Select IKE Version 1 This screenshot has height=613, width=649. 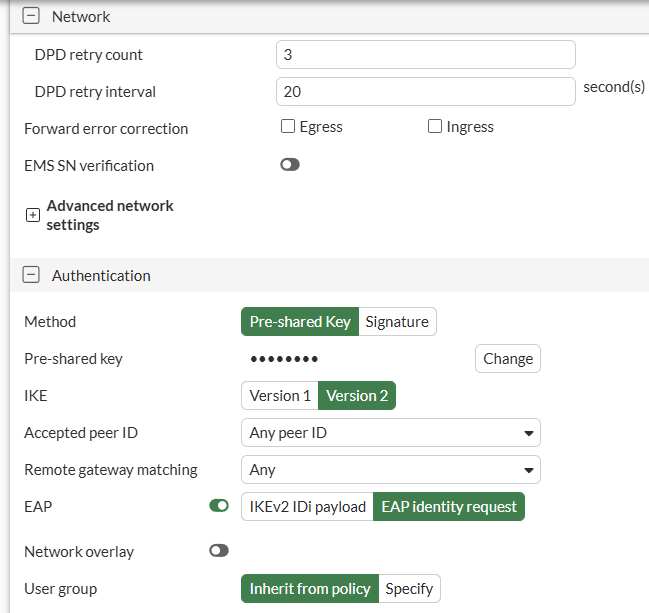point(280,396)
